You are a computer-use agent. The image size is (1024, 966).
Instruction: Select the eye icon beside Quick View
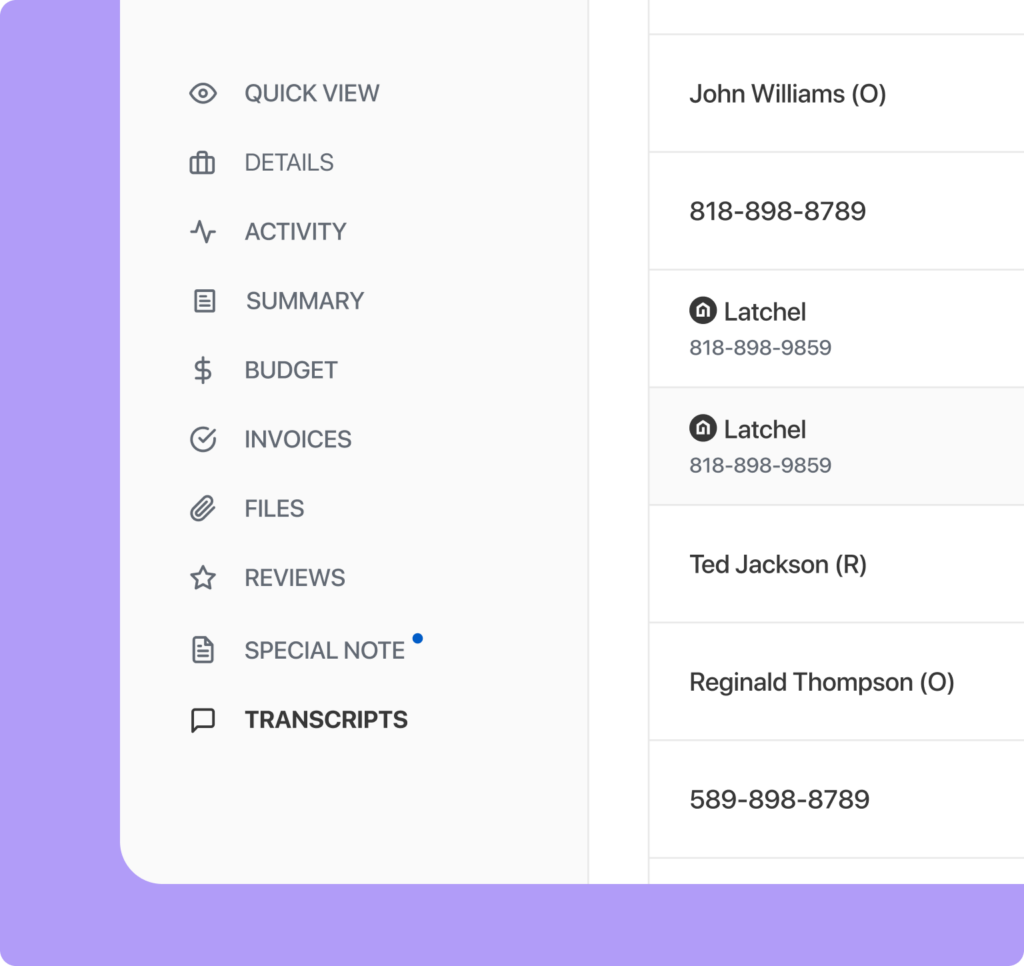(x=203, y=93)
